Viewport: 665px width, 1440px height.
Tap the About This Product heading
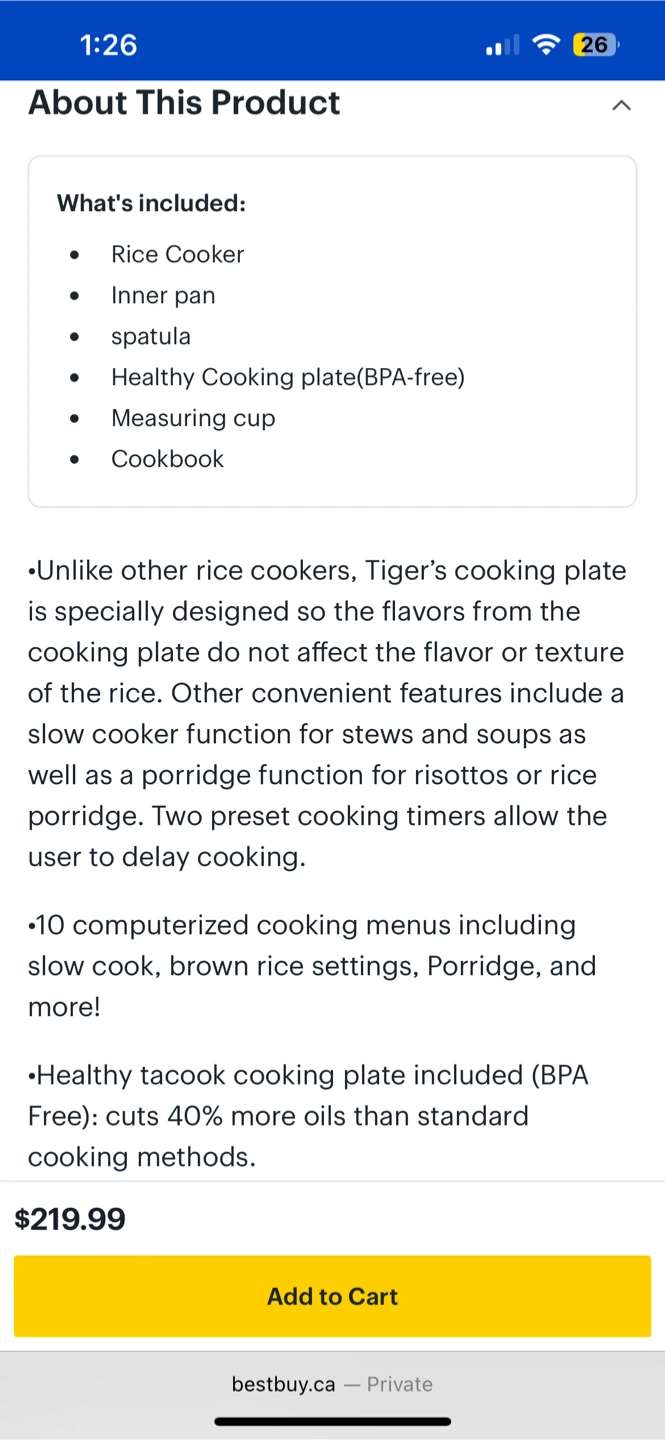coord(184,103)
